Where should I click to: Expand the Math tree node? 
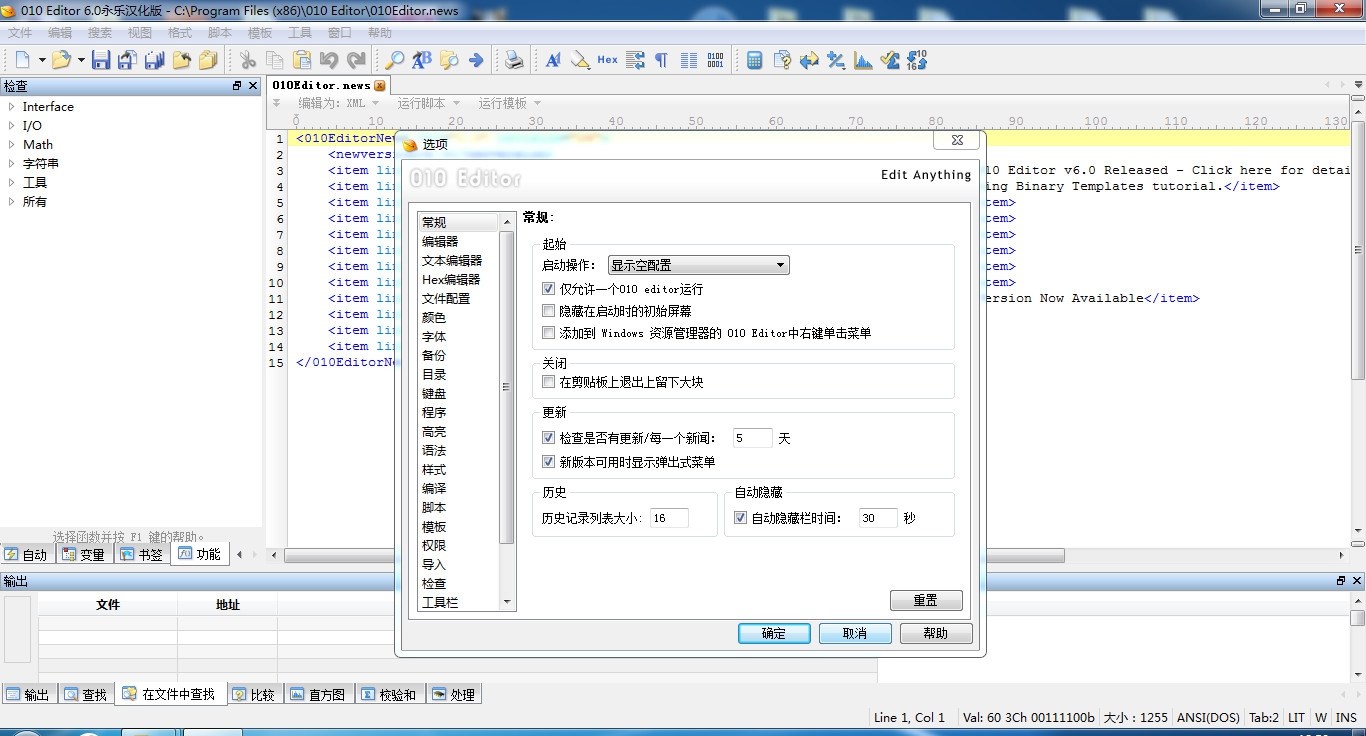11,145
